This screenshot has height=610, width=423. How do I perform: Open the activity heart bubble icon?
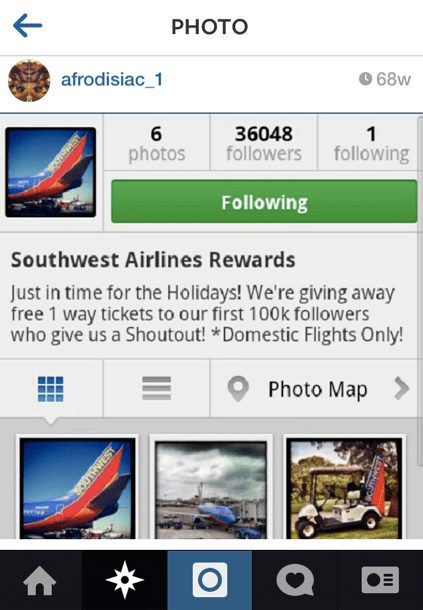295,580
